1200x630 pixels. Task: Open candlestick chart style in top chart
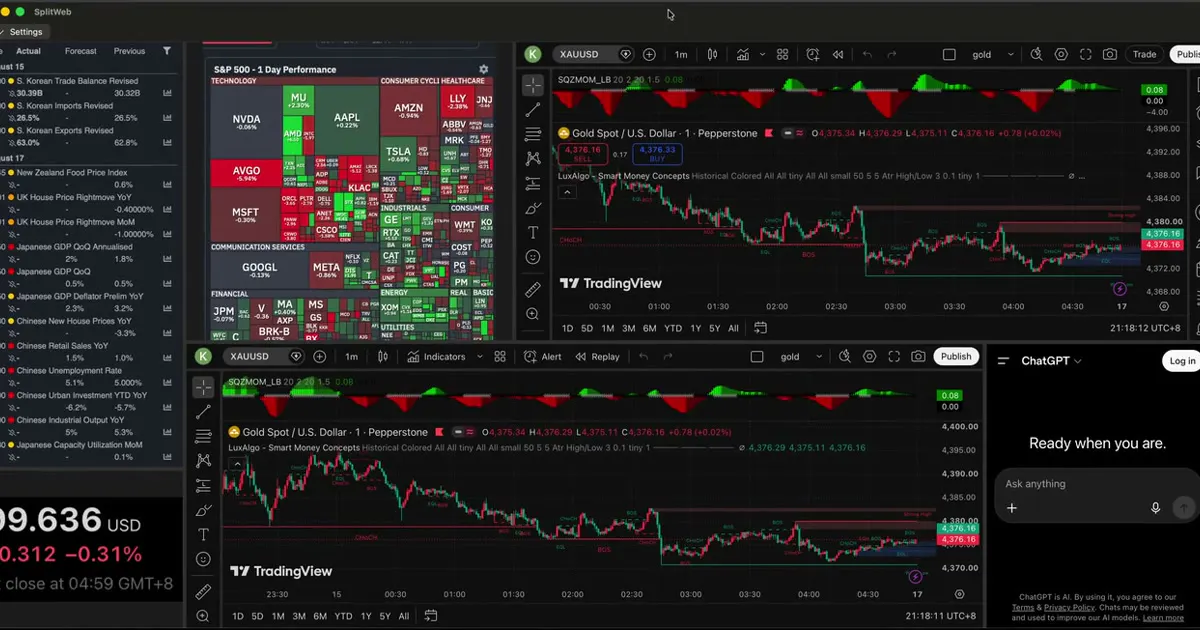[712, 54]
